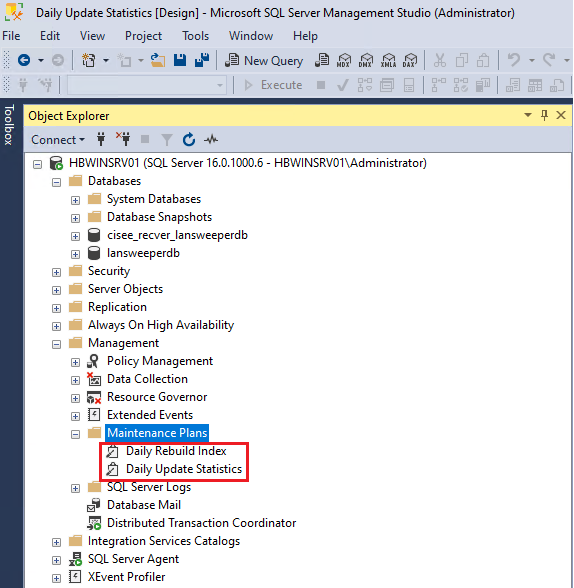The height and width of the screenshot is (588, 574).
Task: Click Connect Object Explorer plug icon
Action: pyautogui.click(x=101, y=139)
